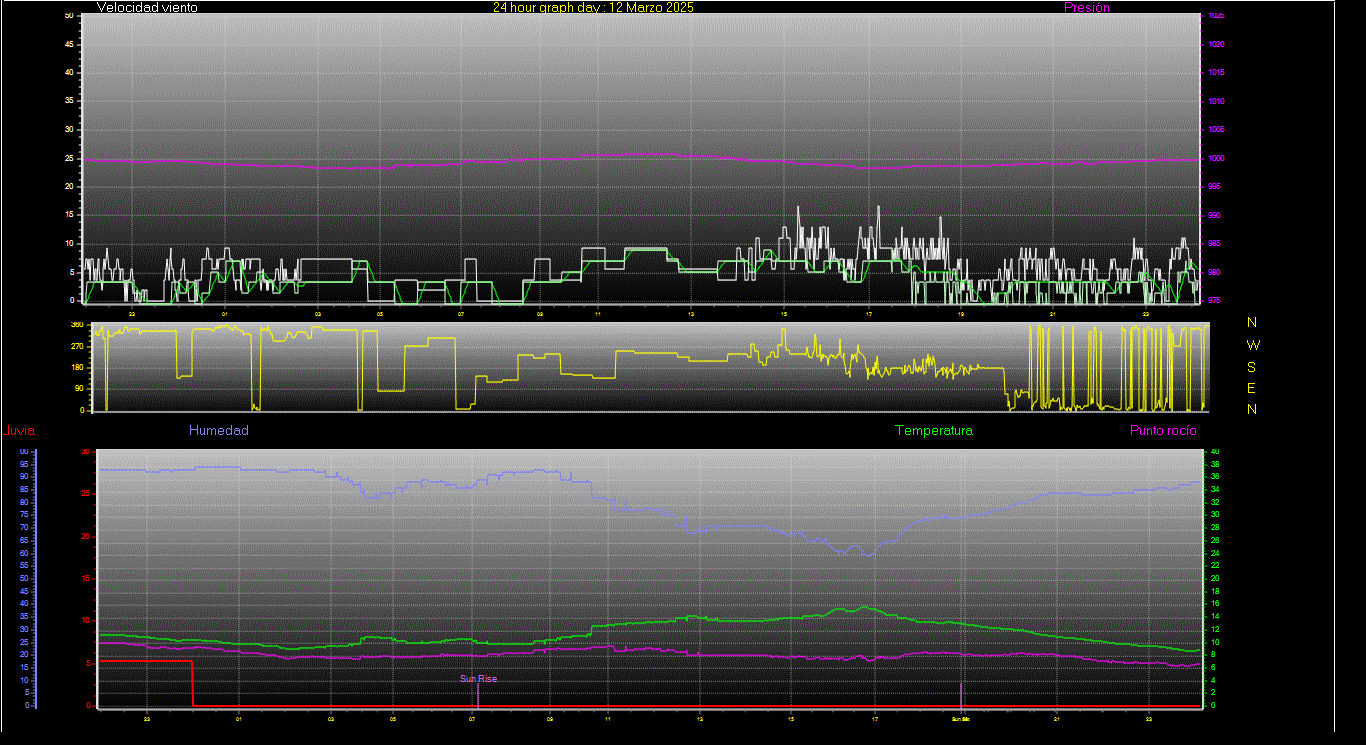Click the 'E' compass direction label
Screen dimensions: 1366x745
[x=1252, y=388]
